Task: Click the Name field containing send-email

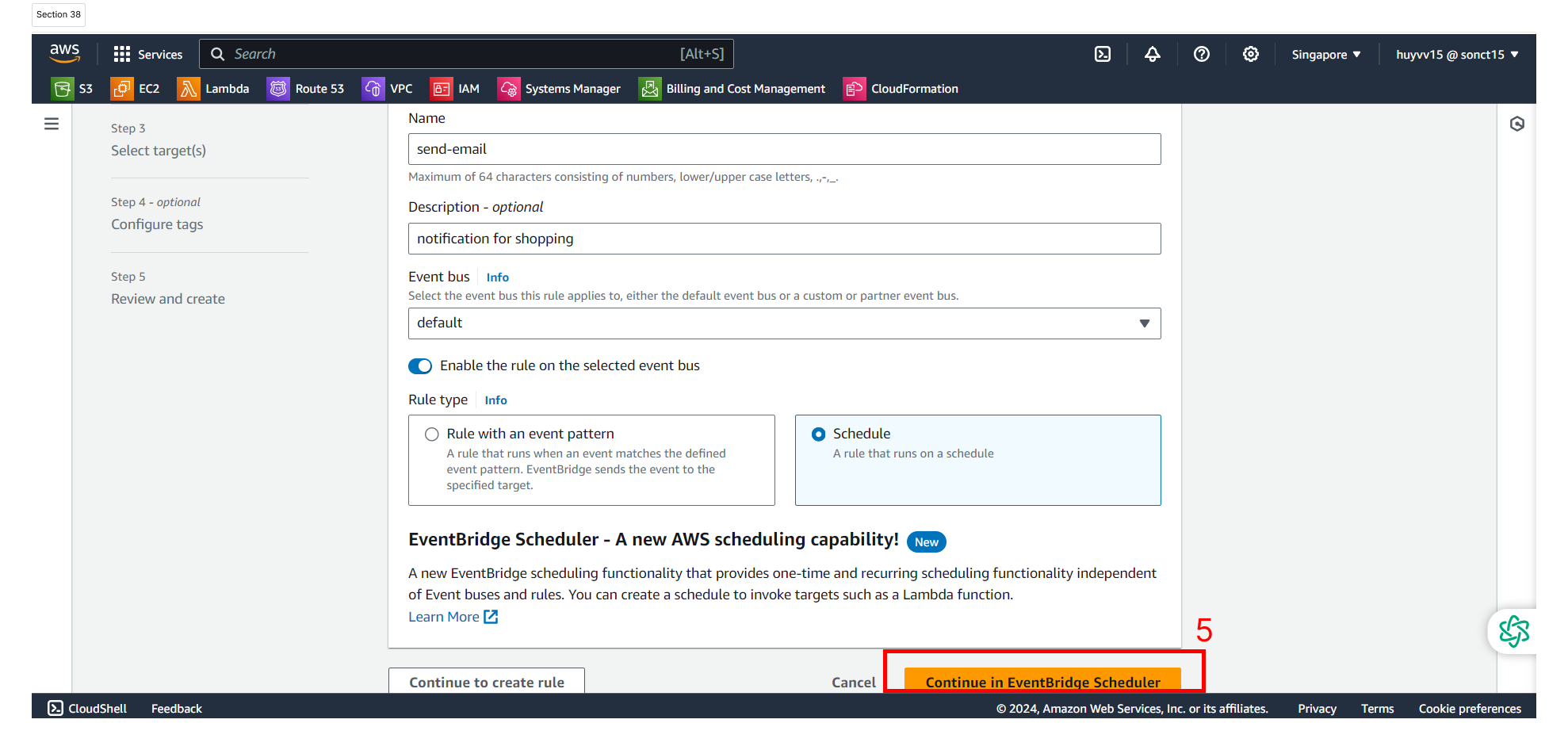Action: click(784, 149)
